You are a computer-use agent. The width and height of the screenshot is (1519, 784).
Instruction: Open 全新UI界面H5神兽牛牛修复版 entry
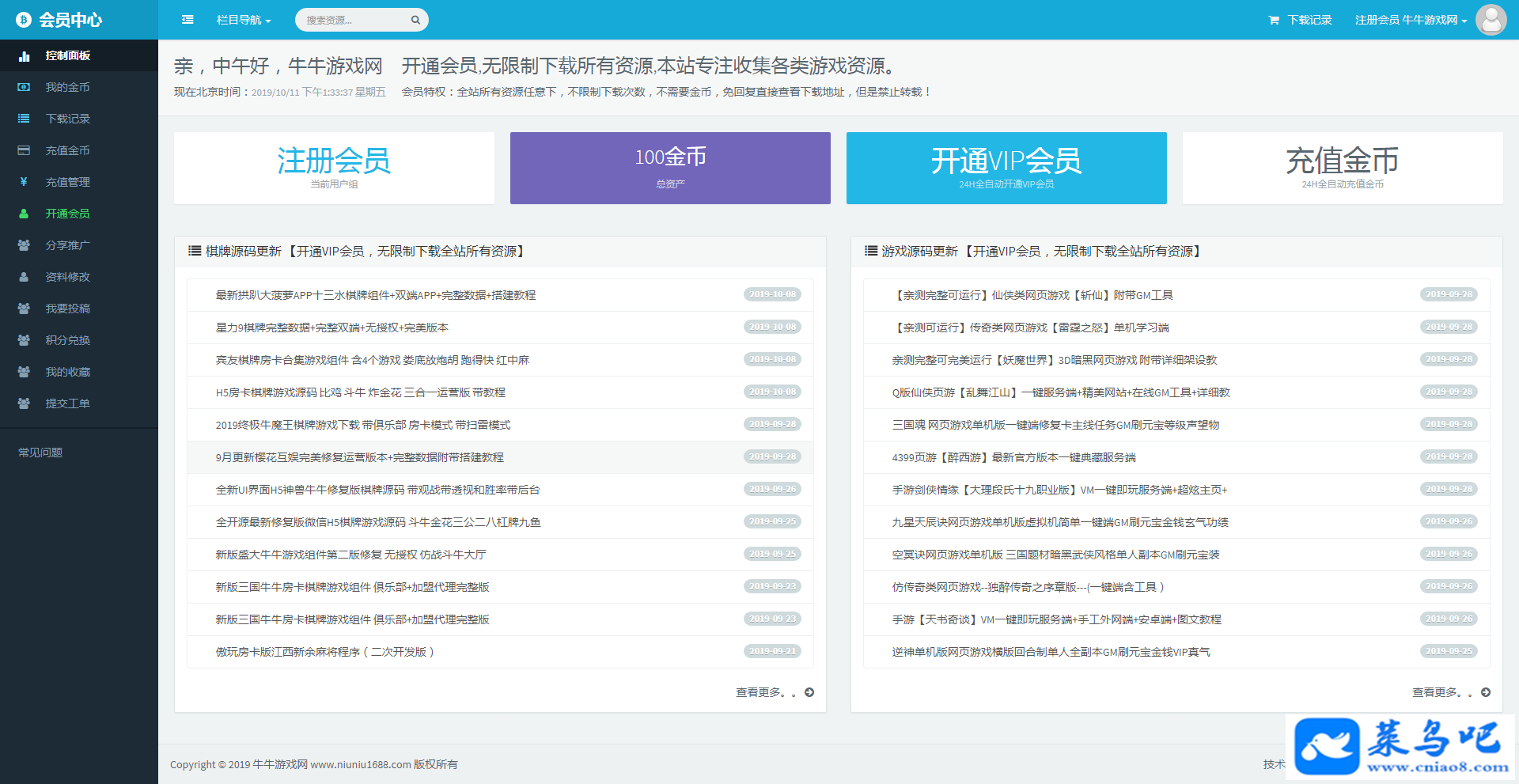coord(378,490)
